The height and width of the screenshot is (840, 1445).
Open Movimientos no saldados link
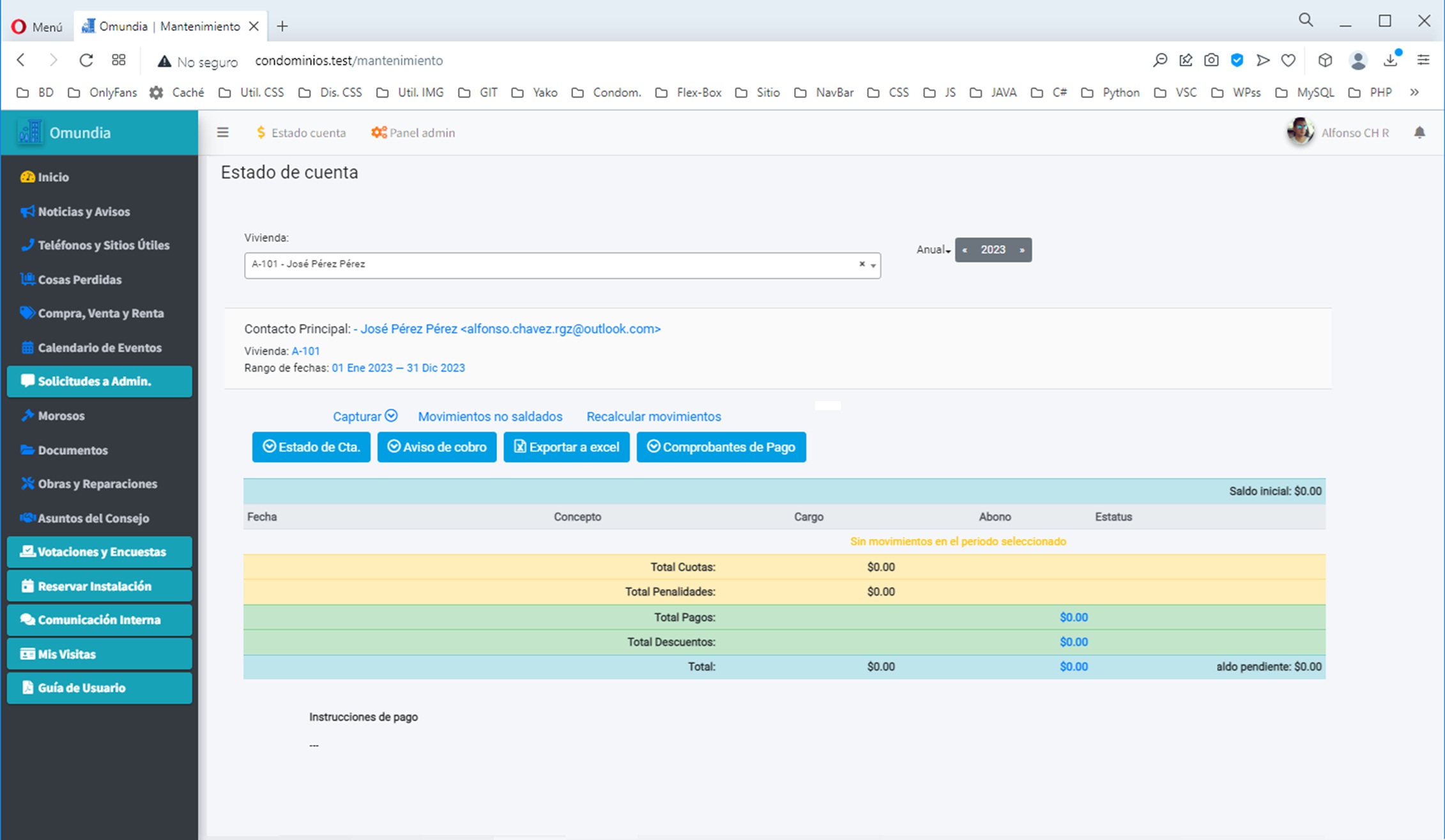coord(490,416)
